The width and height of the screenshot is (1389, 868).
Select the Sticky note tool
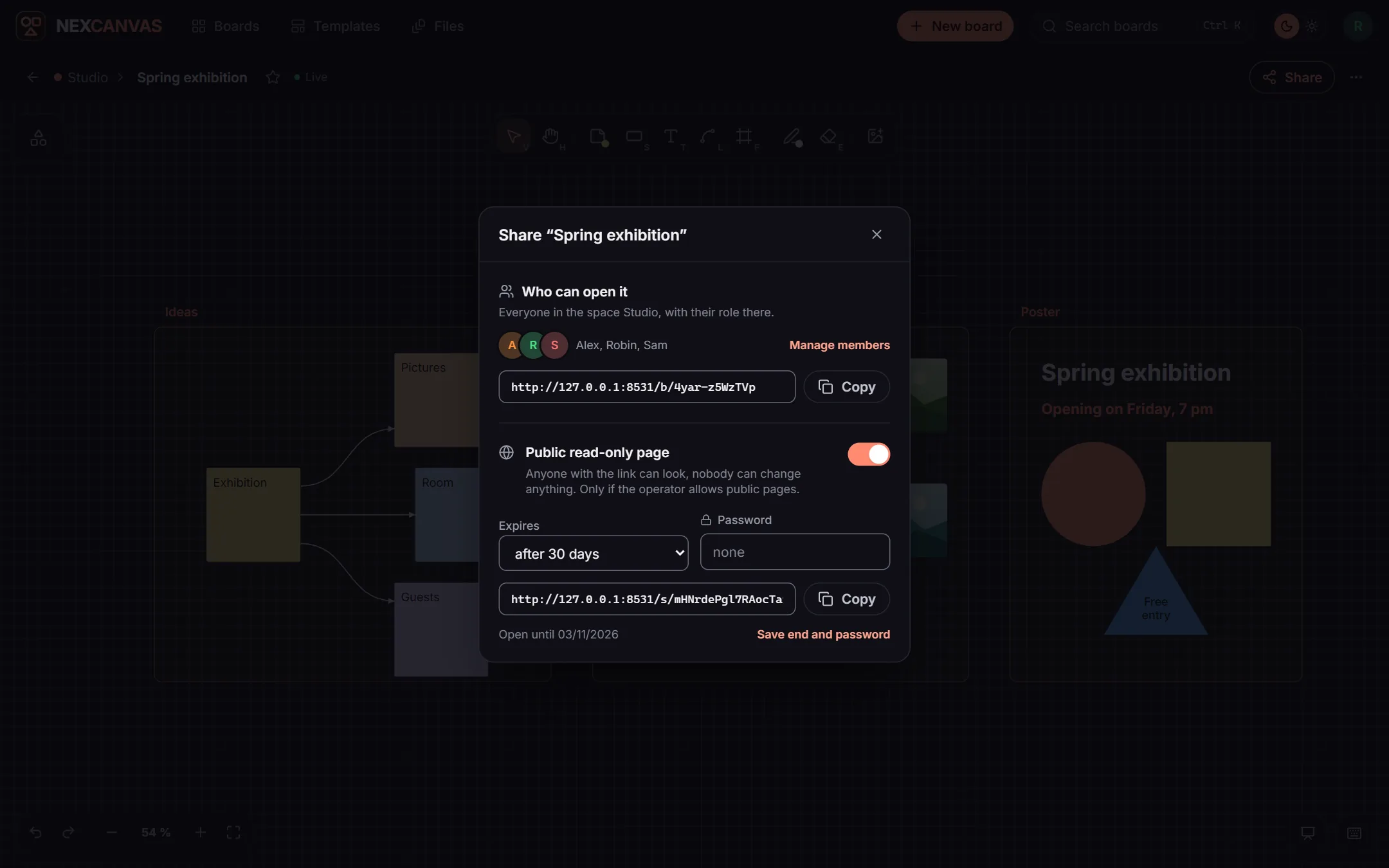point(598,136)
